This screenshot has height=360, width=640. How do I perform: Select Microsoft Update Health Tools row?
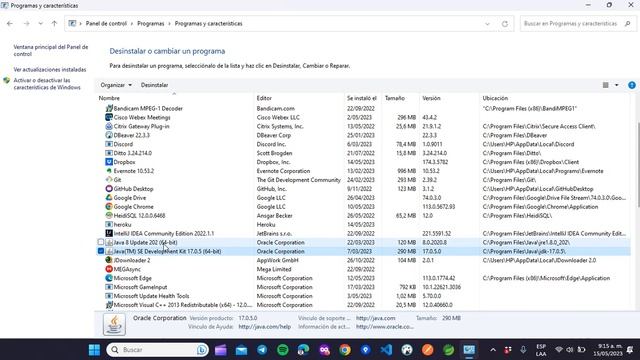[x=363, y=296]
